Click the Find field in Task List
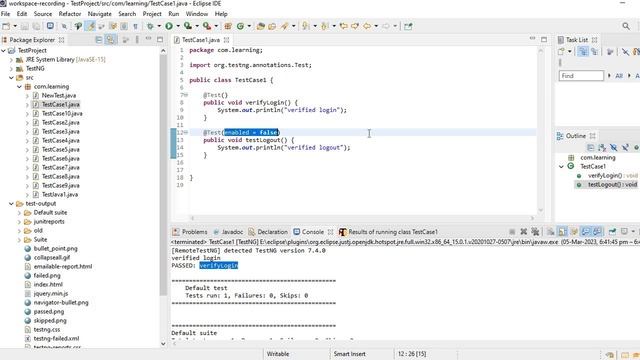This screenshot has width=640, height=360. coord(581,76)
